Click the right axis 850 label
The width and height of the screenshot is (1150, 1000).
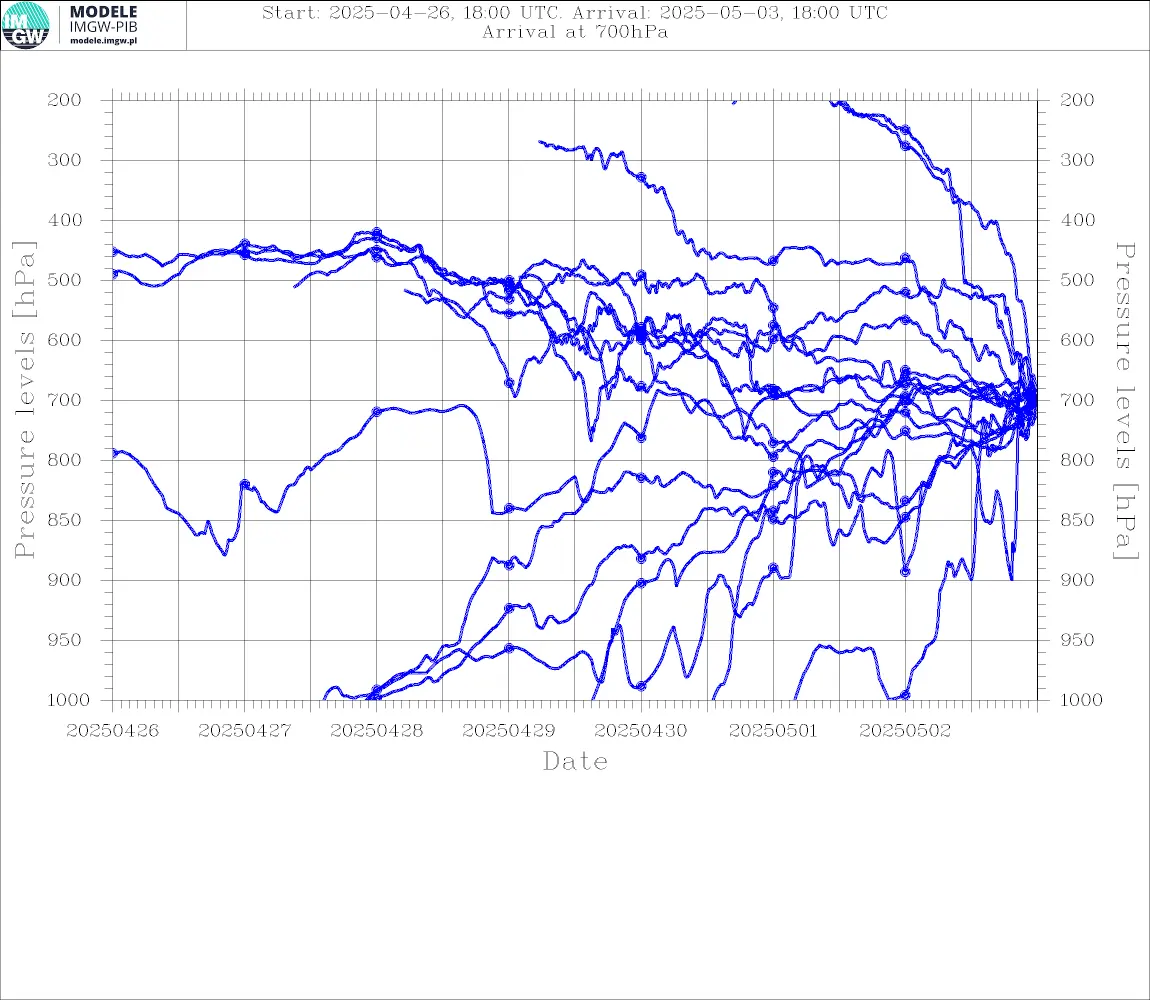pos(1077,520)
